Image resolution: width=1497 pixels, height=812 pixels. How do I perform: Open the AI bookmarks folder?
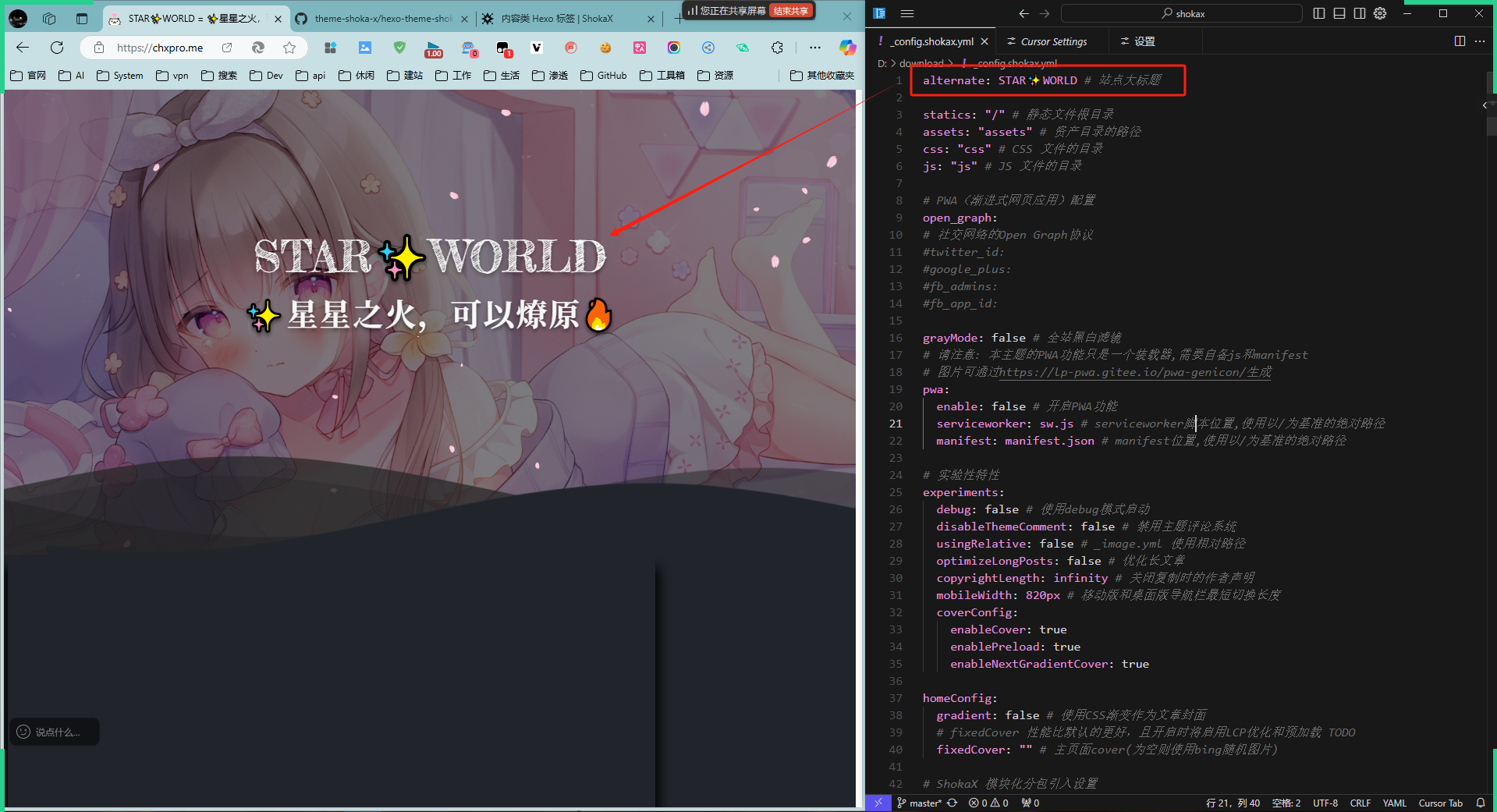click(72, 76)
